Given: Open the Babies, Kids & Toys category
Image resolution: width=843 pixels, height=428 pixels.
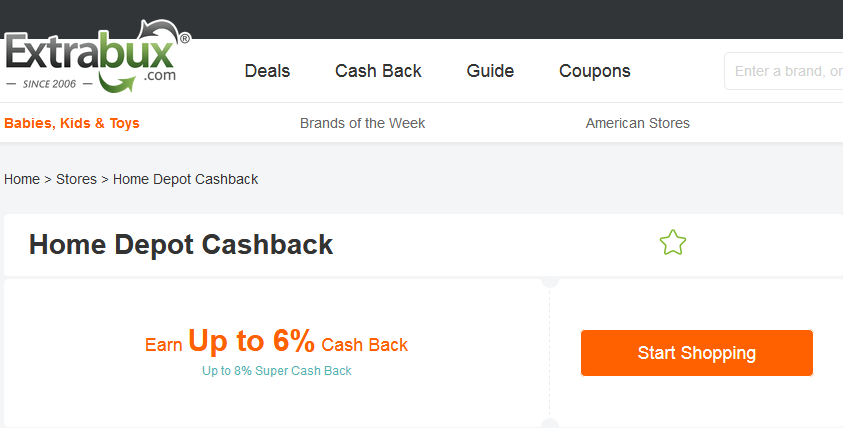Looking at the screenshot, I should click(x=72, y=123).
